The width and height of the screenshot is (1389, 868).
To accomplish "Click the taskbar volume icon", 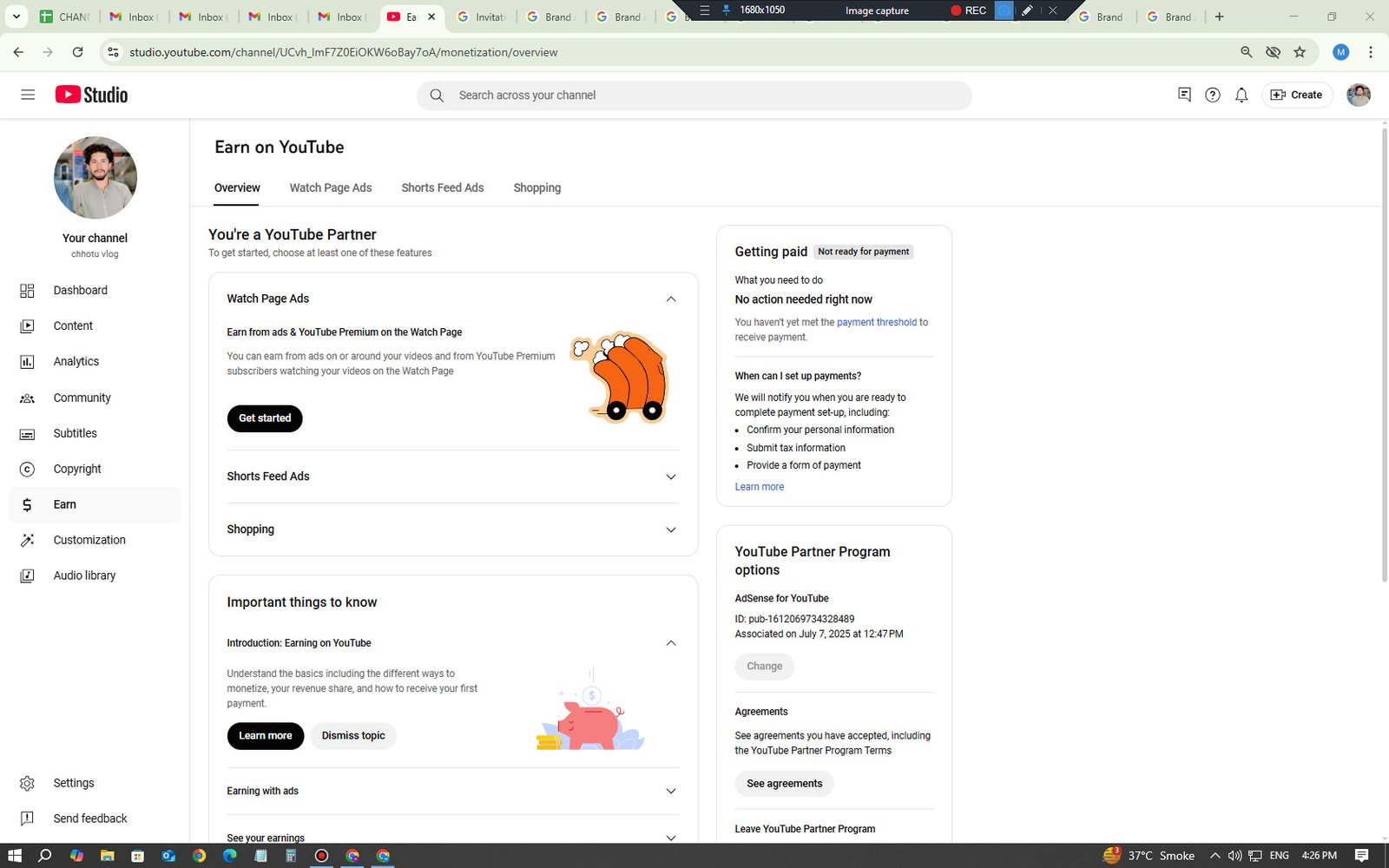I will tap(1234, 856).
